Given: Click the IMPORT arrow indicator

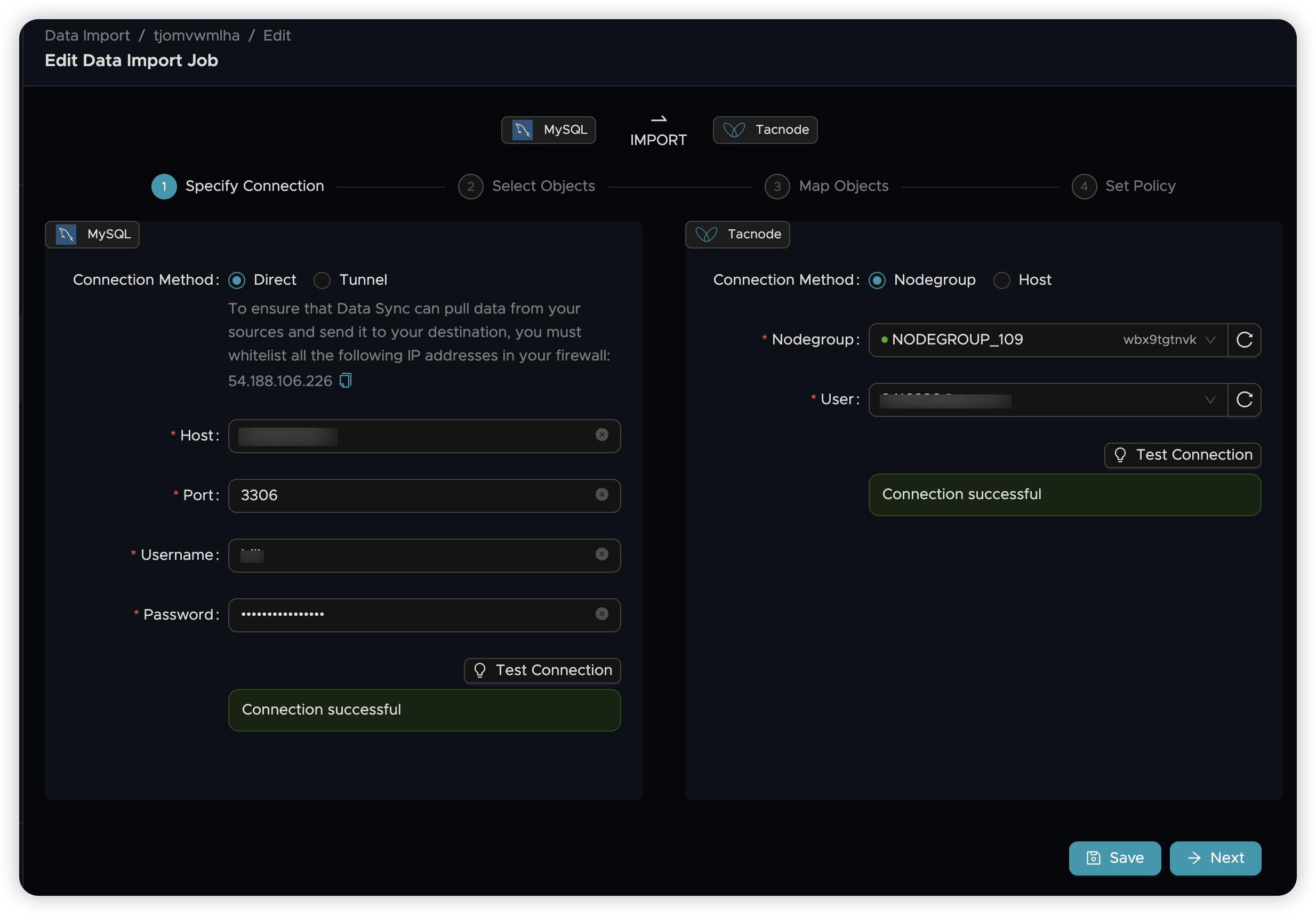Looking at the screenshot, I should tap(658, 131).
